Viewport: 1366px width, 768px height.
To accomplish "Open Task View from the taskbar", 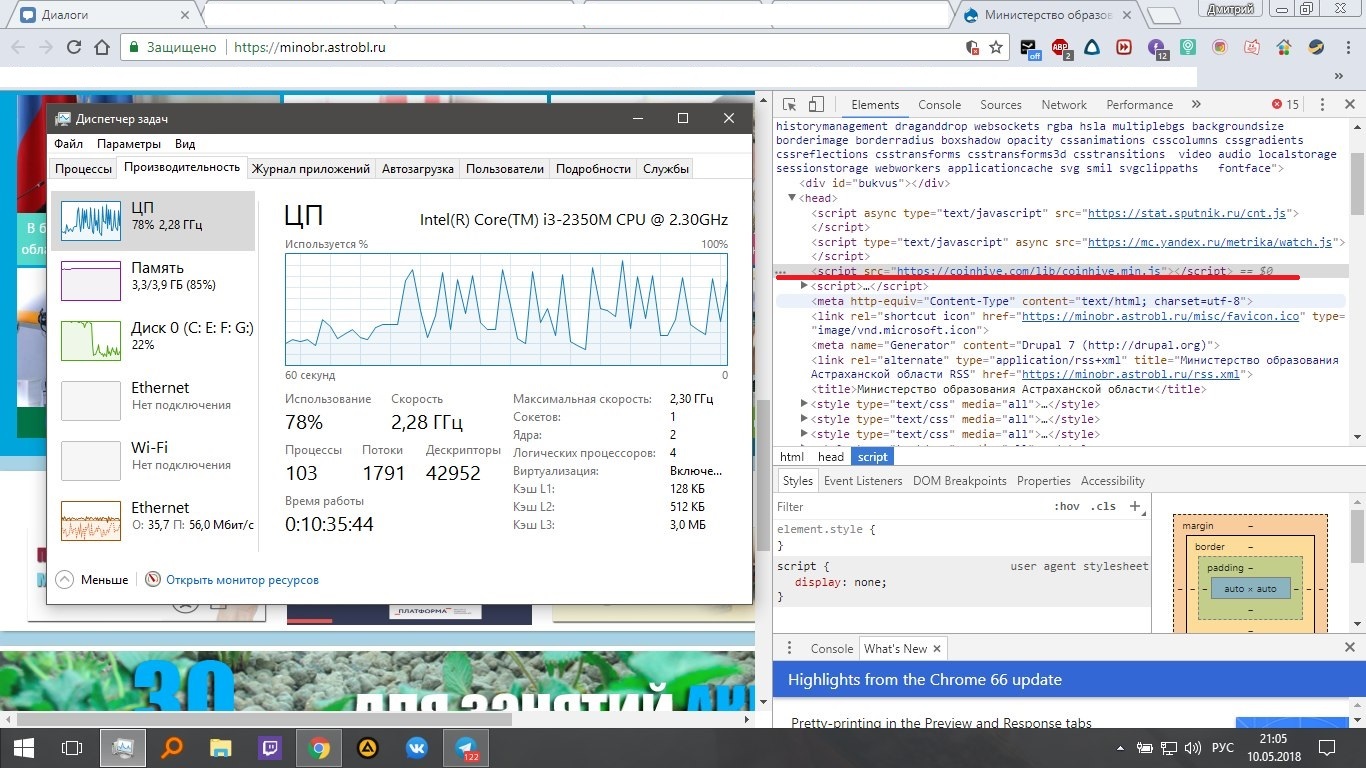I will (x=71, y=747).
